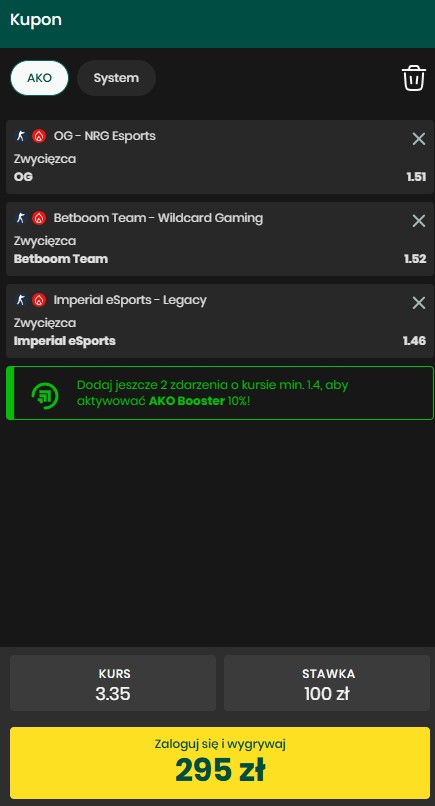Click red flame icon on Betboom match
The image size is (435, 806).
[39, 218]
